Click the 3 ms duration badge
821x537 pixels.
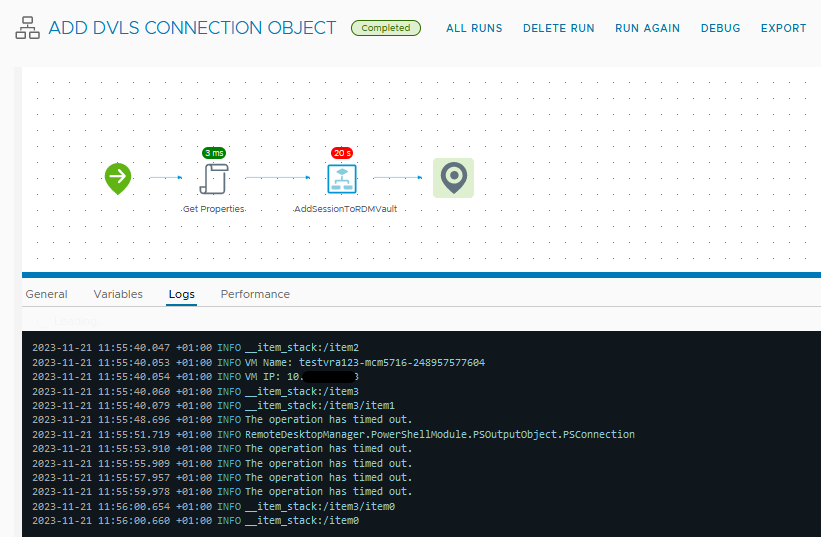pyautogui.click(x=214, y=153)
